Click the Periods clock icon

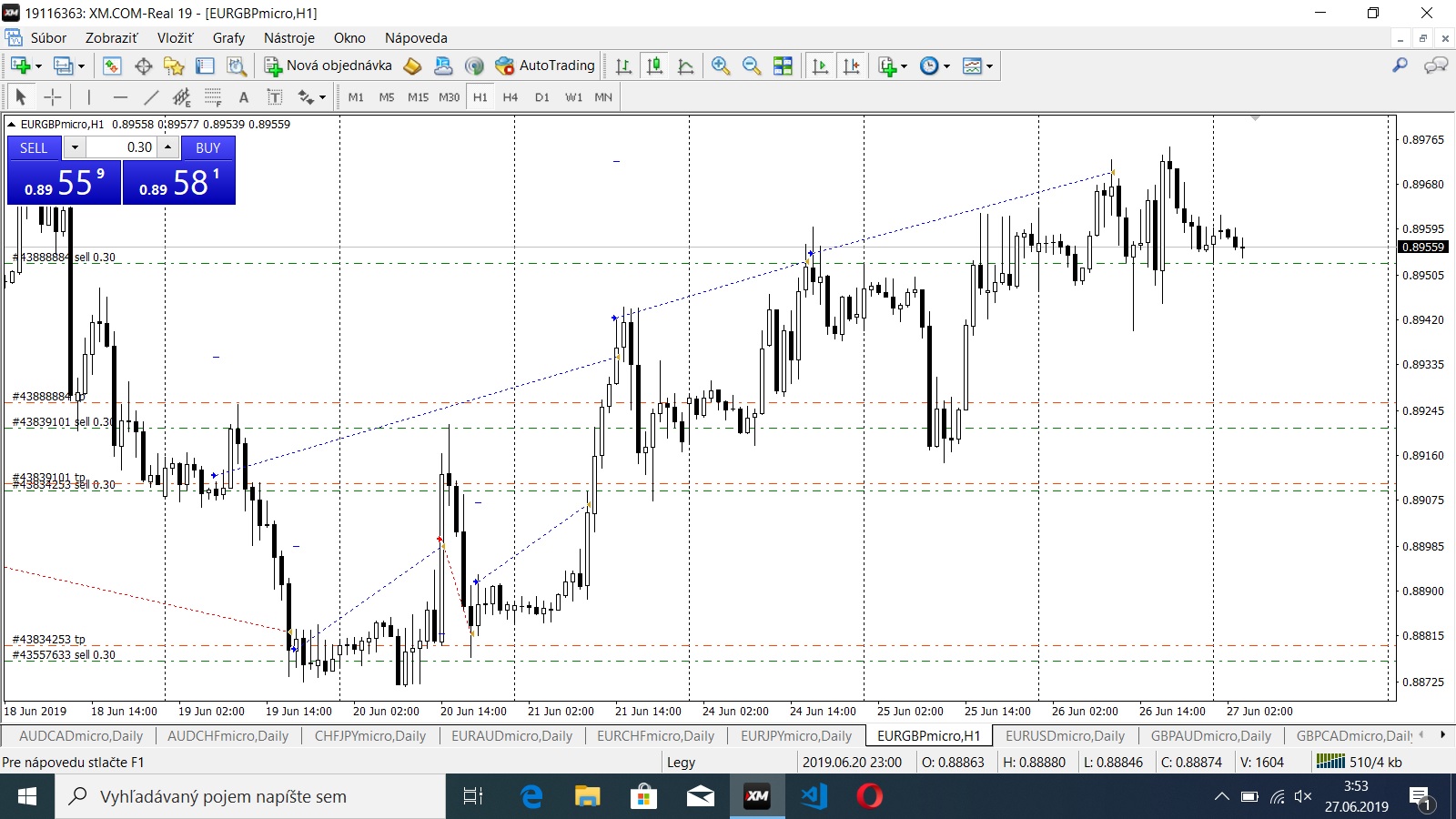[929, 66]
